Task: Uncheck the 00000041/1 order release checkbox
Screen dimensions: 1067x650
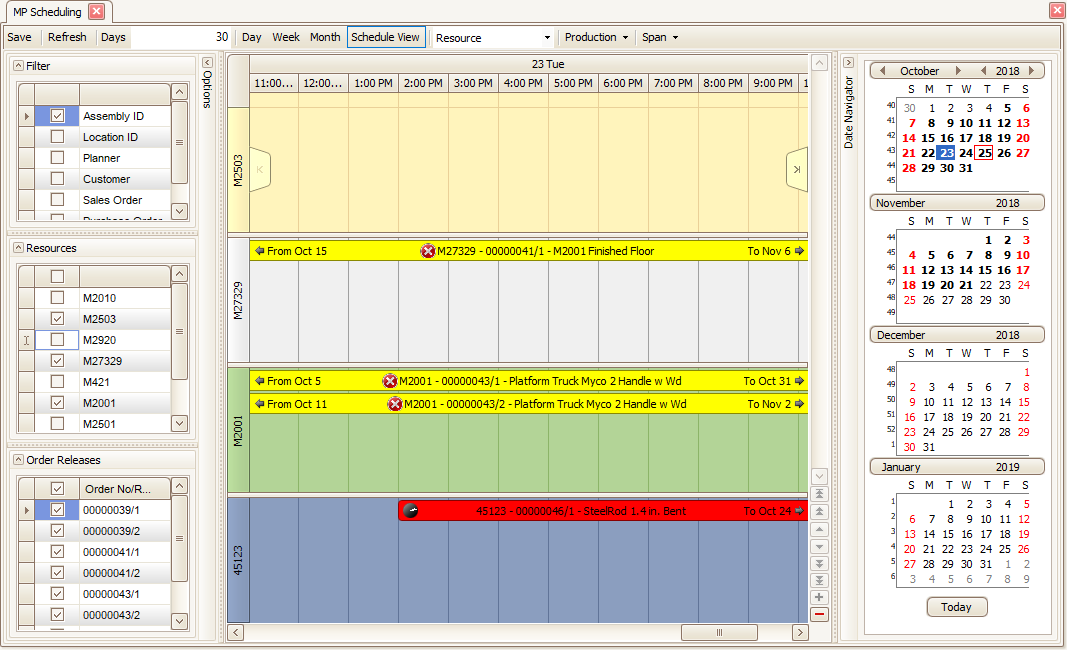Action: pyautogui.click(x=57, y=552)
